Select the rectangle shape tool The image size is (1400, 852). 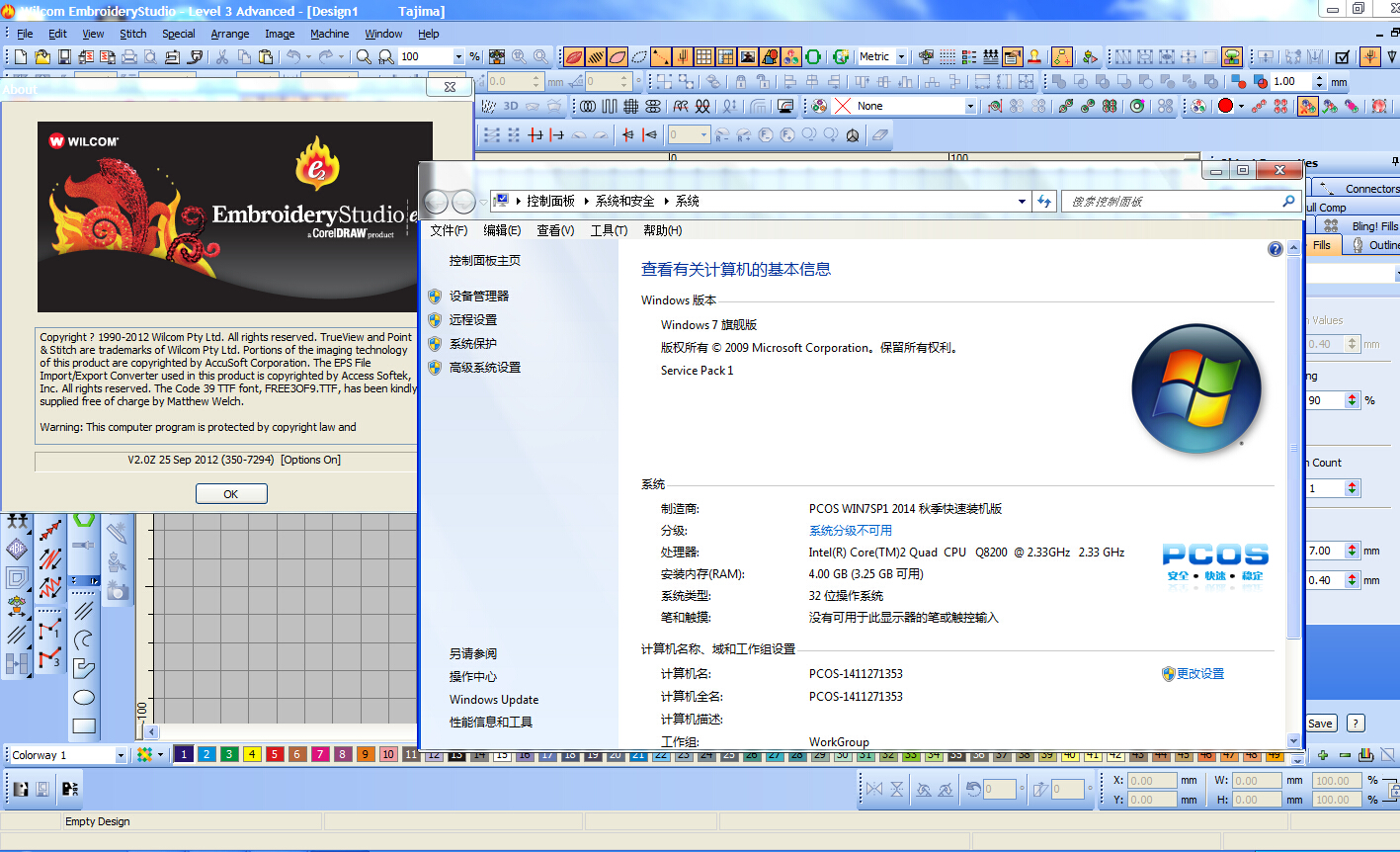pos(84,725)
